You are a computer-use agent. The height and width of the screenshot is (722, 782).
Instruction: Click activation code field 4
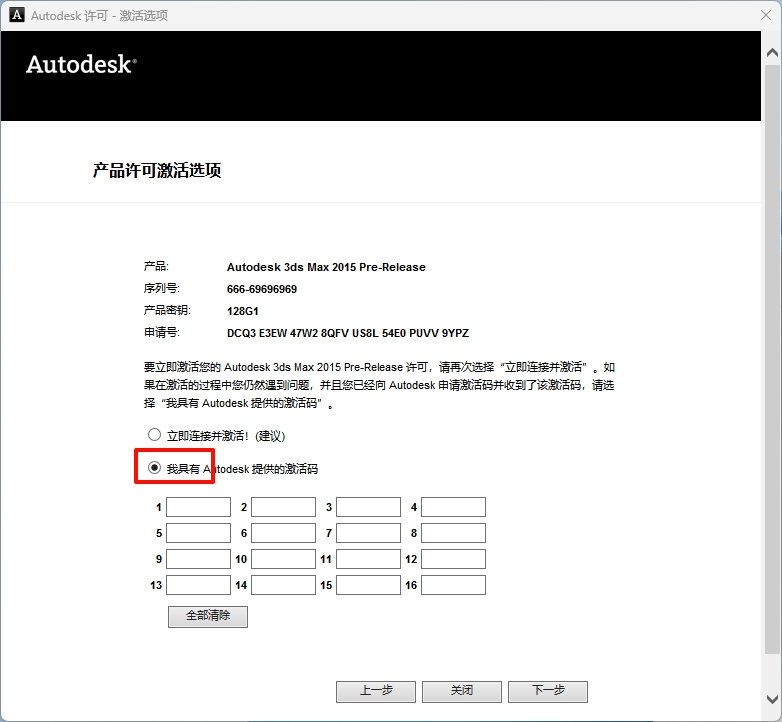click(453, 508)
